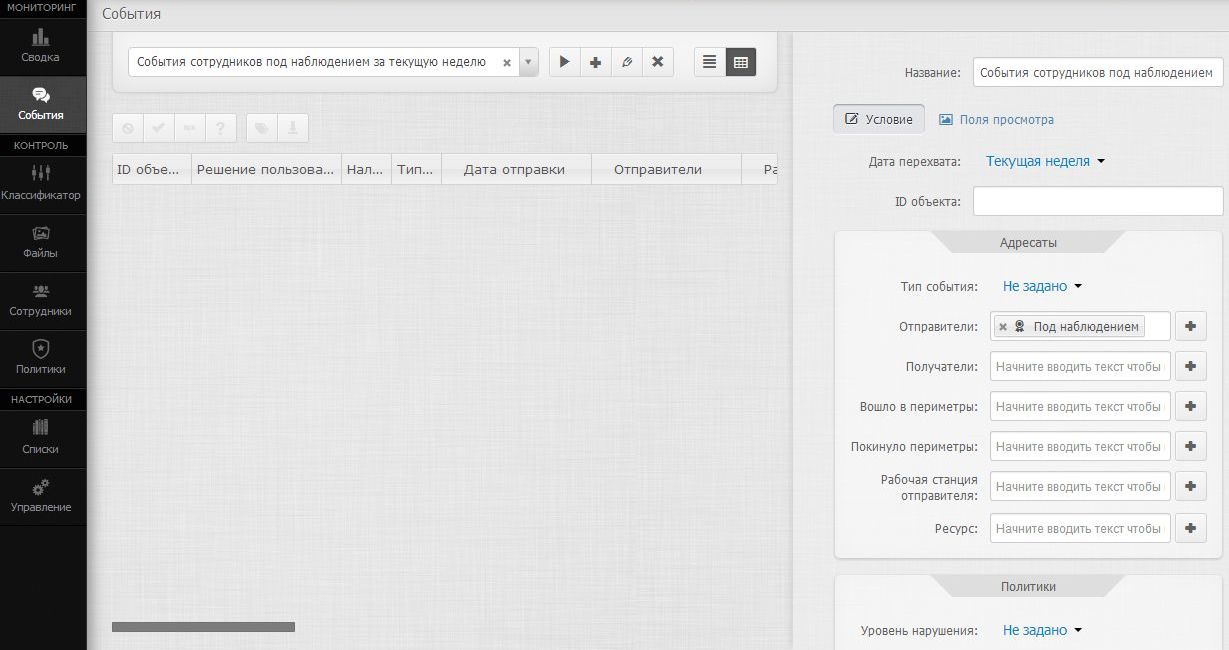
Task: Edit the selected query with pencil icon
Action: (626, 62)
